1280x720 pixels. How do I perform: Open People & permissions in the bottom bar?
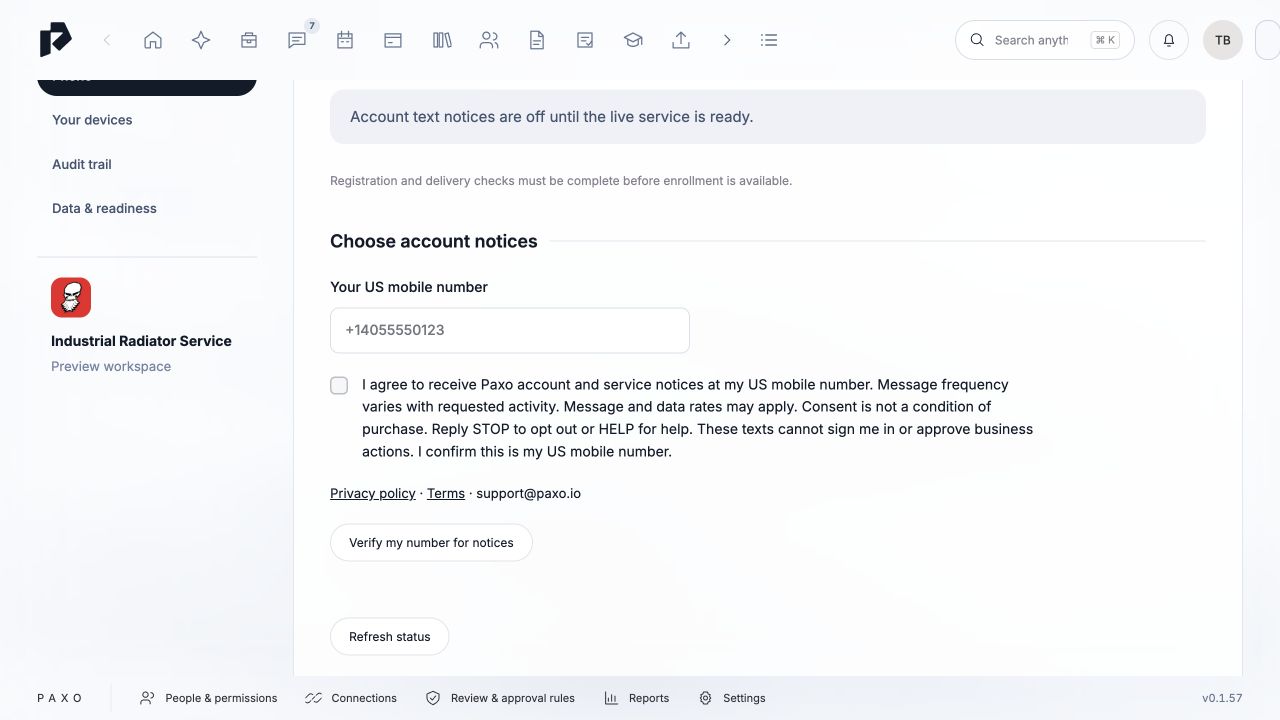[x=208, y=698]
